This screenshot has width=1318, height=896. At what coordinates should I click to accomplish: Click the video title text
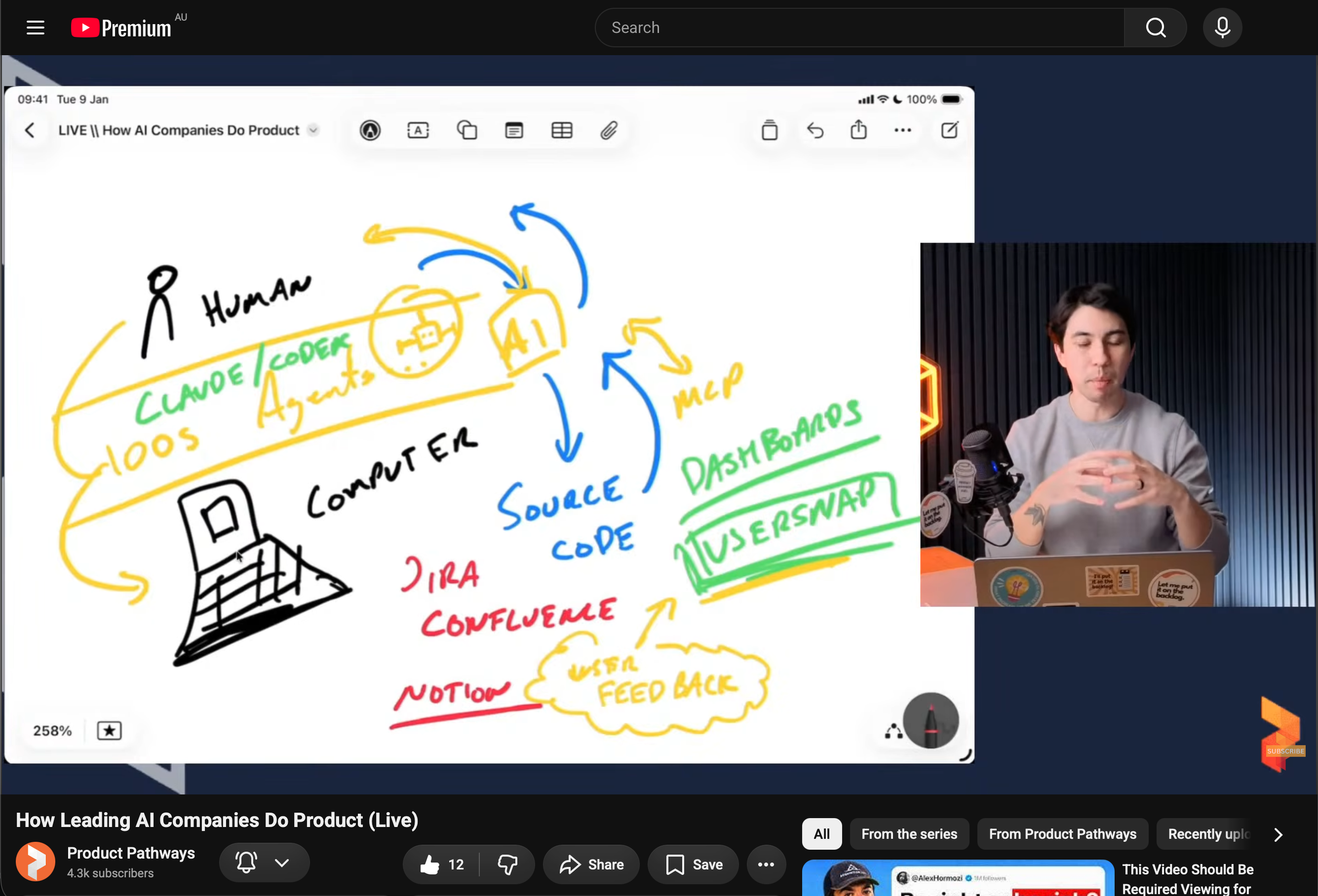(x=217, y=820)
